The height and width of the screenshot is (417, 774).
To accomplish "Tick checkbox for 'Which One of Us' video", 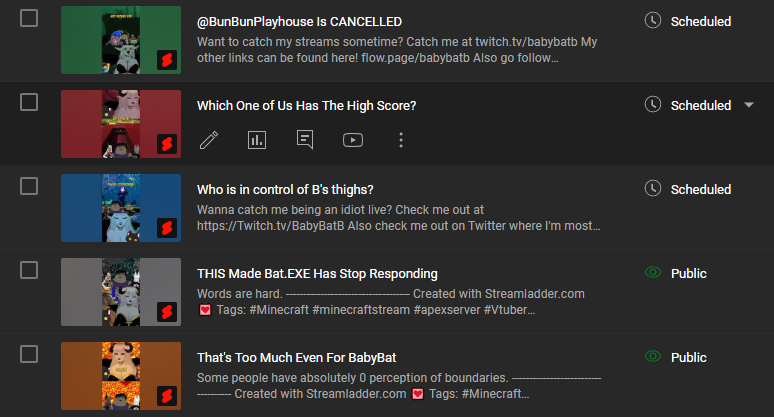I will (29, 102).
